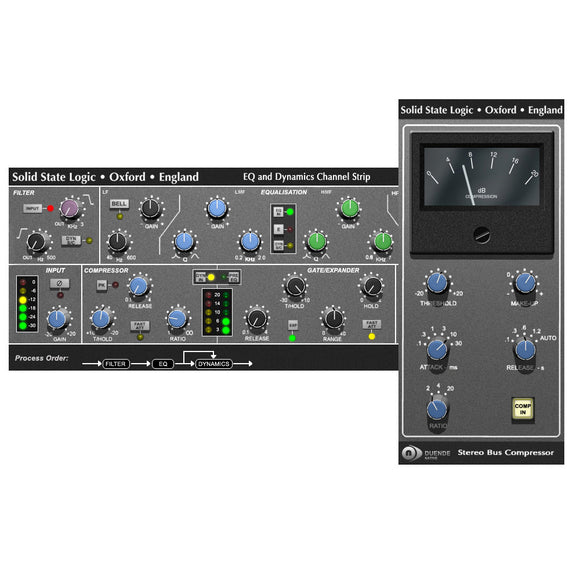Turn the gate RANGE knob
Viewport: 580px width, 580px height.
click(334, 319)
